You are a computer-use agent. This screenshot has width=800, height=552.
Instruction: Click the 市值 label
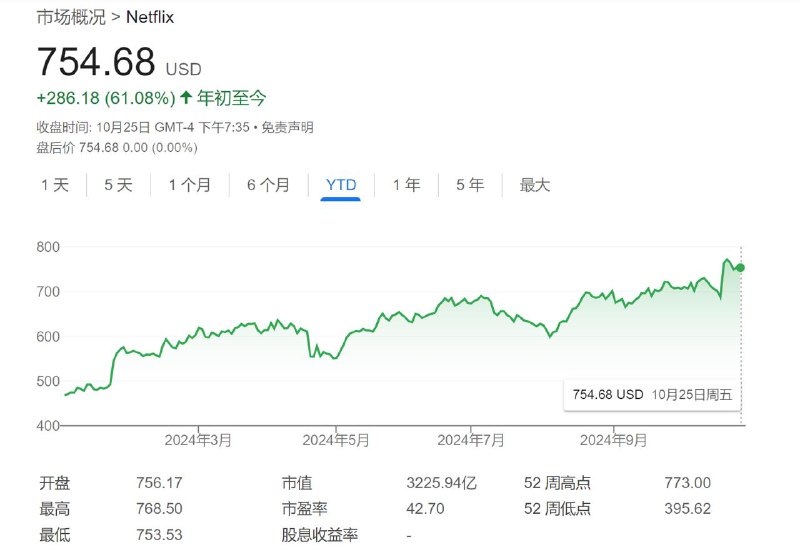click(x=297, y=483)
